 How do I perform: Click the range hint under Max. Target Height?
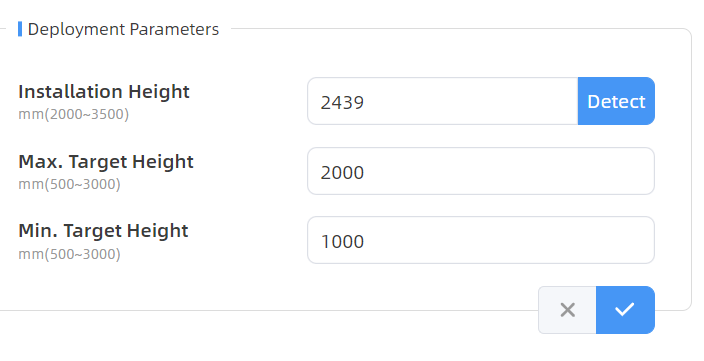coord(69,184)
